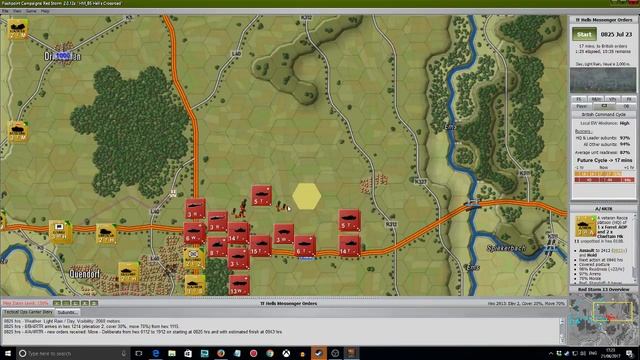This screenshot has width=640, height=360.
Task: Click the red command cycle timeline bar
Action: 604,180
